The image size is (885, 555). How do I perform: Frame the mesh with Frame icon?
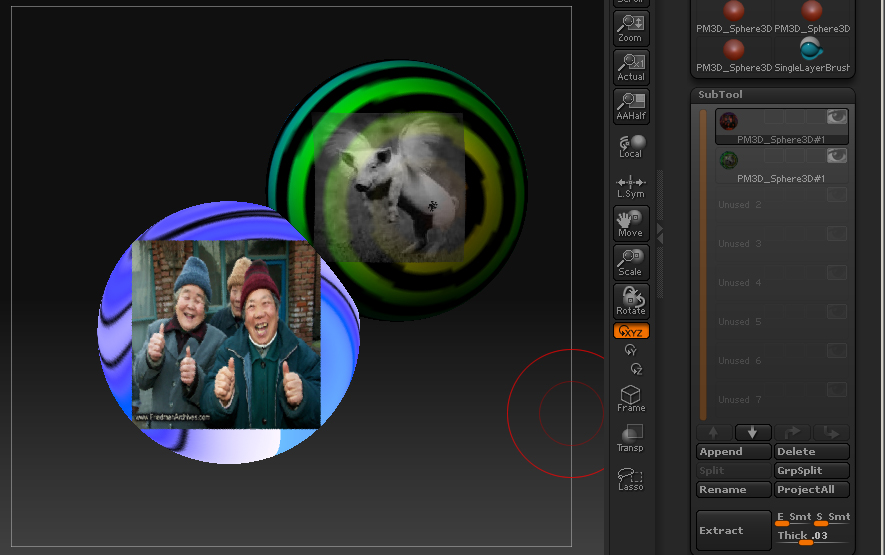[631, 398]
